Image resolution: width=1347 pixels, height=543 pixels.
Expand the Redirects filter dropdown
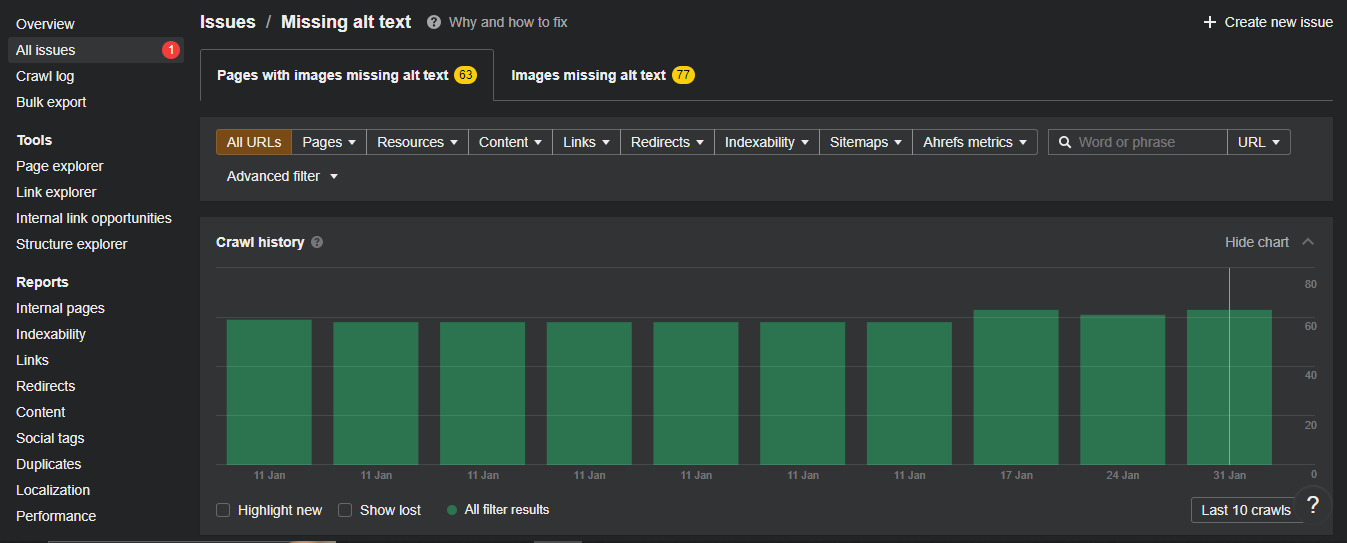[x=667, y=142]
